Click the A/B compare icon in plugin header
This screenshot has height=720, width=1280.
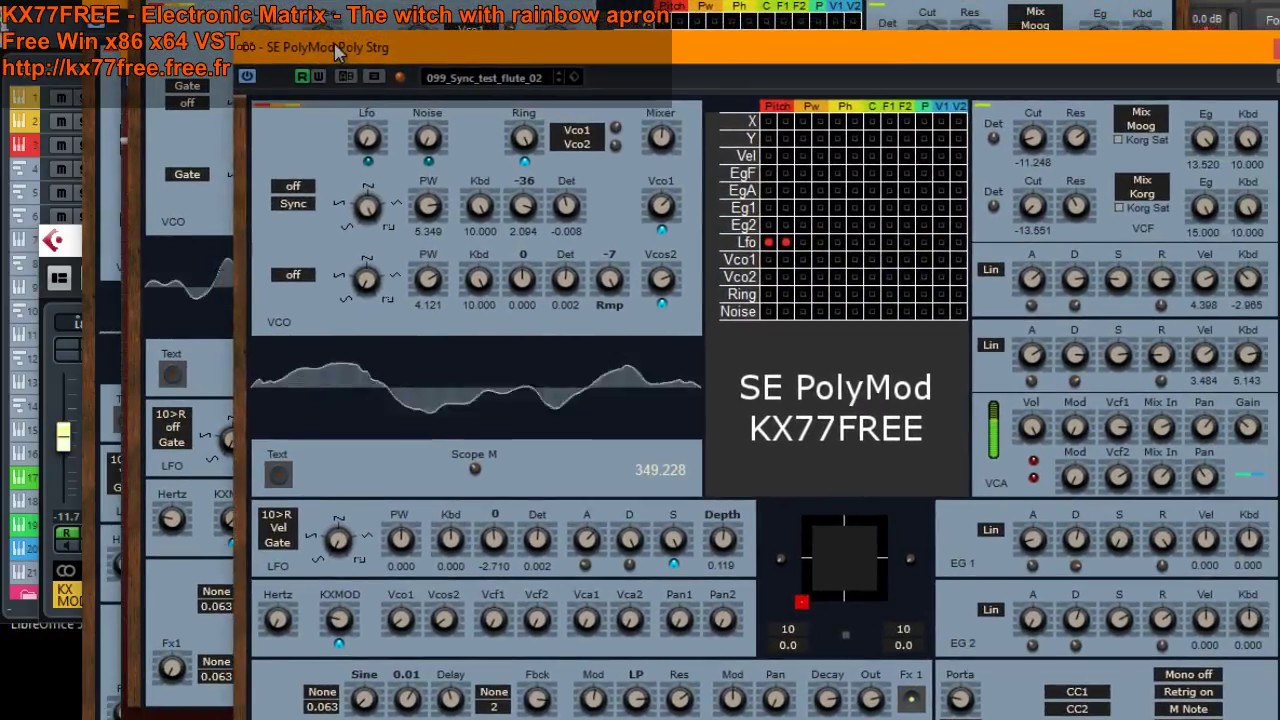point(345,77)
